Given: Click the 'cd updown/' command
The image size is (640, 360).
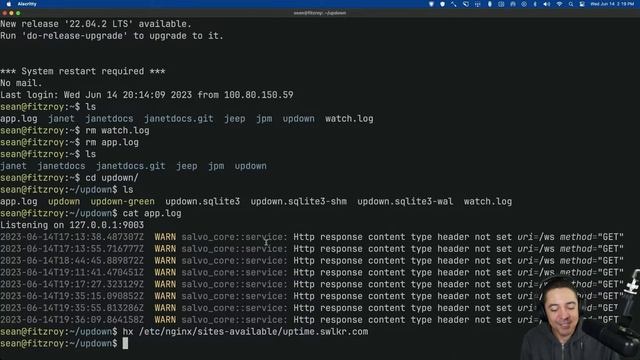Looking at the screenshot, I should pyautogui.click(x=112, y=178).
